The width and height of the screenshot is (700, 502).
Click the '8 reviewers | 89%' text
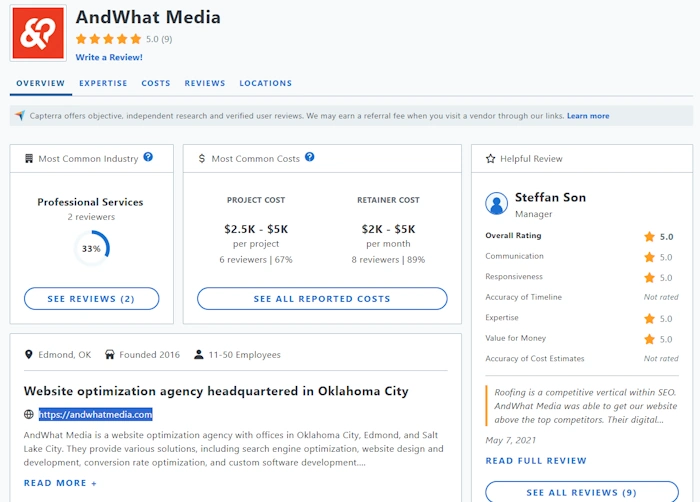388,259
